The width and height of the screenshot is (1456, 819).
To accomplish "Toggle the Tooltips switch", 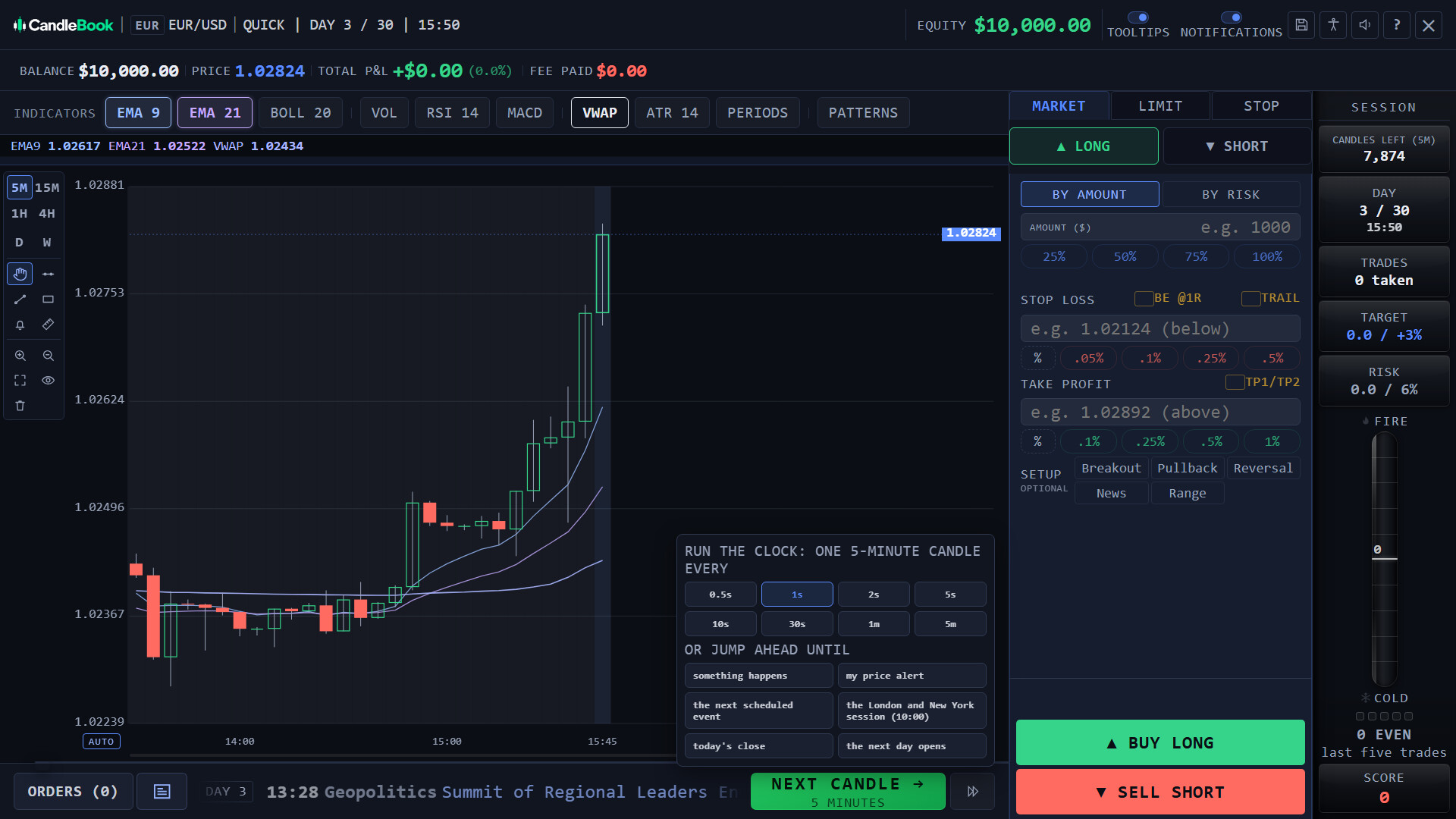I will [x=1138, y=17].
